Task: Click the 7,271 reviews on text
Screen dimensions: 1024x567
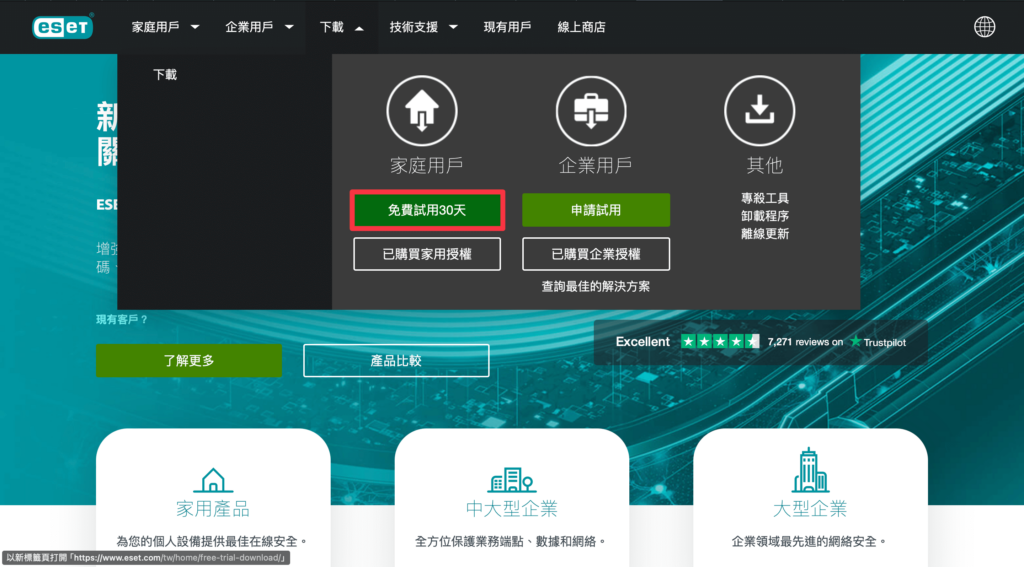Action: tap(805, 342)
